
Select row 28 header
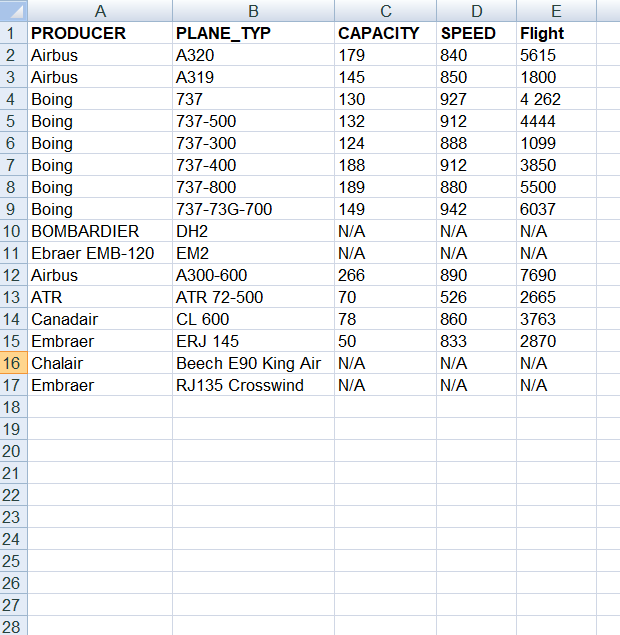(13, 627)
